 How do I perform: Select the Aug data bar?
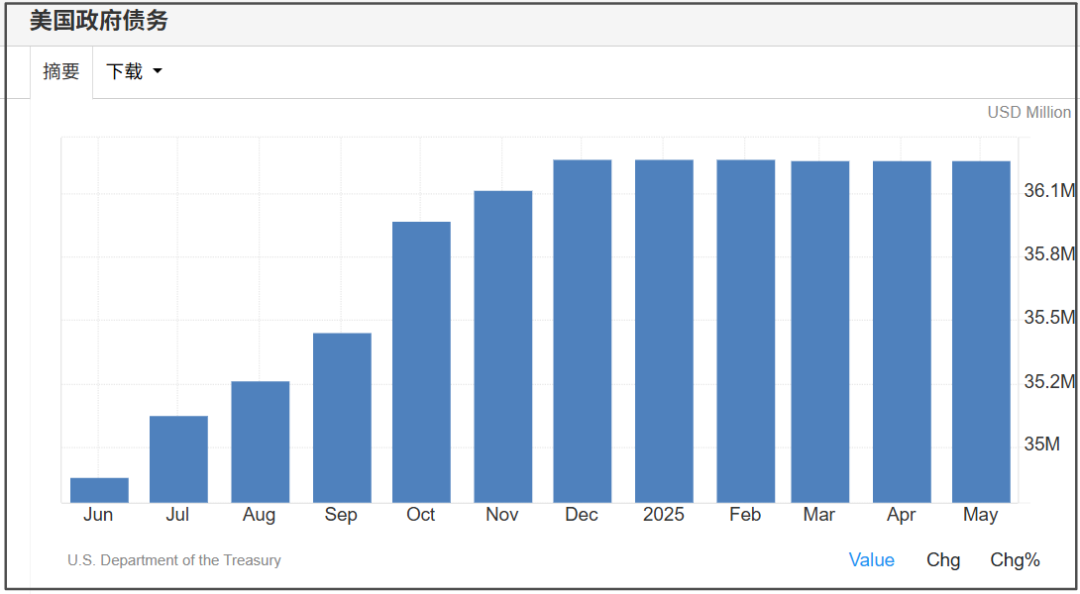pos(260,442)
